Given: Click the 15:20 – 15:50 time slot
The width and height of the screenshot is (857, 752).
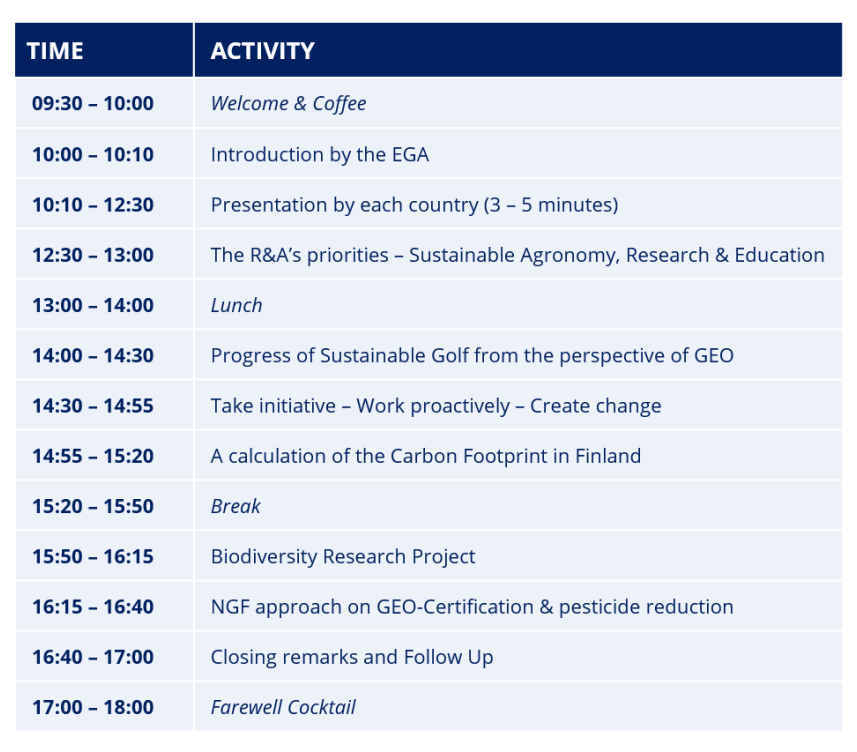Looking at the screenshot, I should tap(93, 507).
